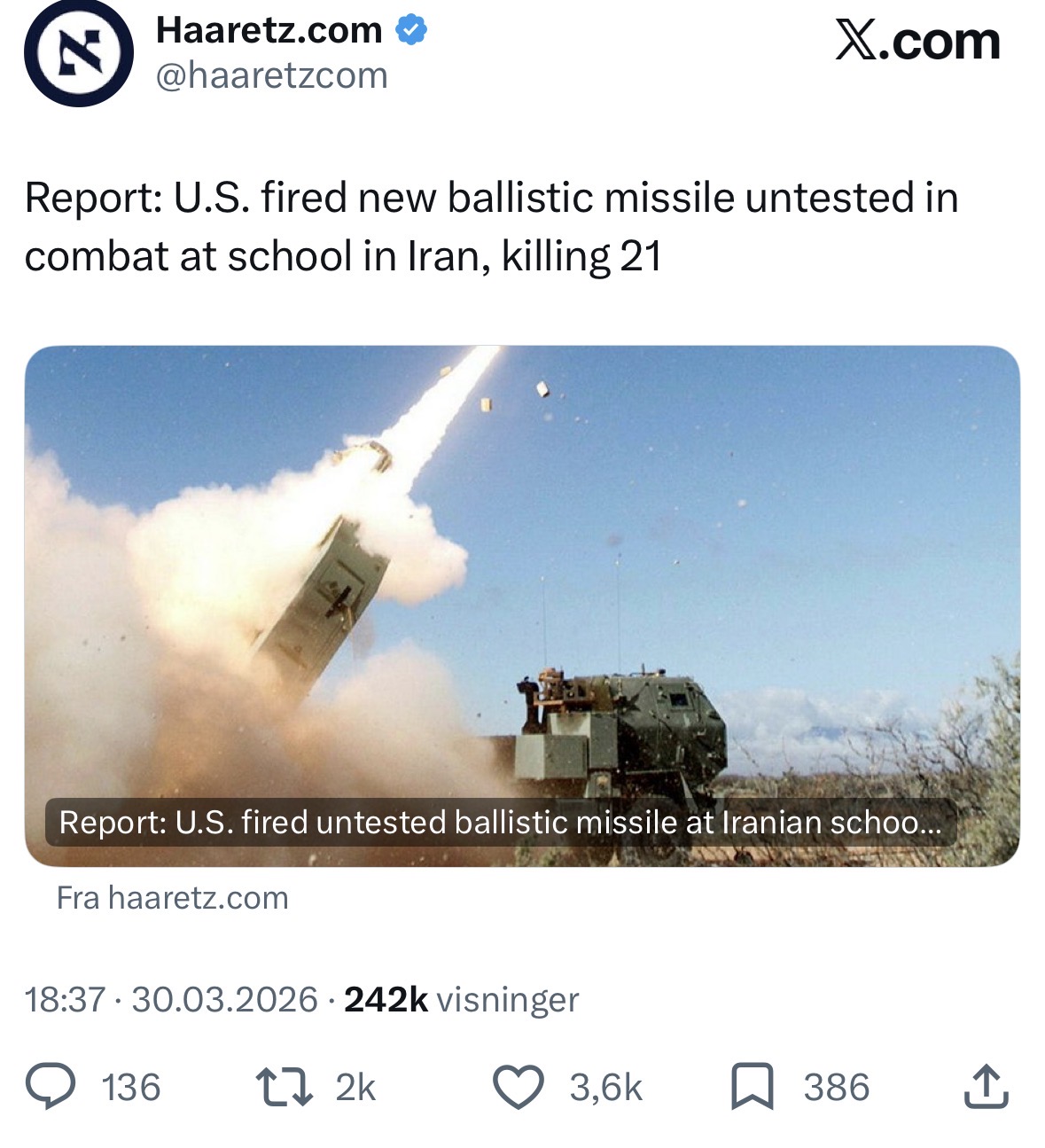Click the article headline overlay caption
The image size is (1045, 1148).
(501, 823)
